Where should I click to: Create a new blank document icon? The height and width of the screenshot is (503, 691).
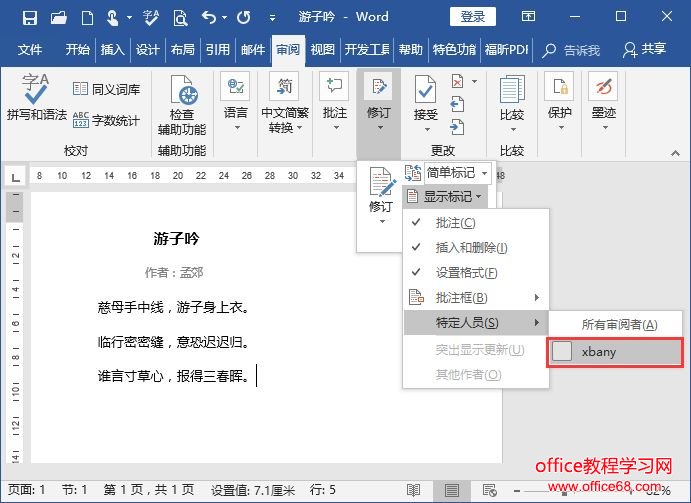(x=87, y=18)
